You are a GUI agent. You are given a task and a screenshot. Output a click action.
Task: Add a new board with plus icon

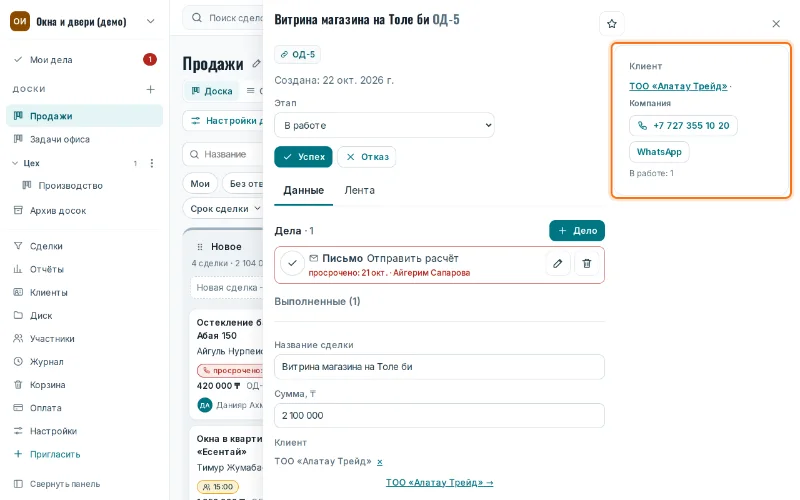point(150,89)
